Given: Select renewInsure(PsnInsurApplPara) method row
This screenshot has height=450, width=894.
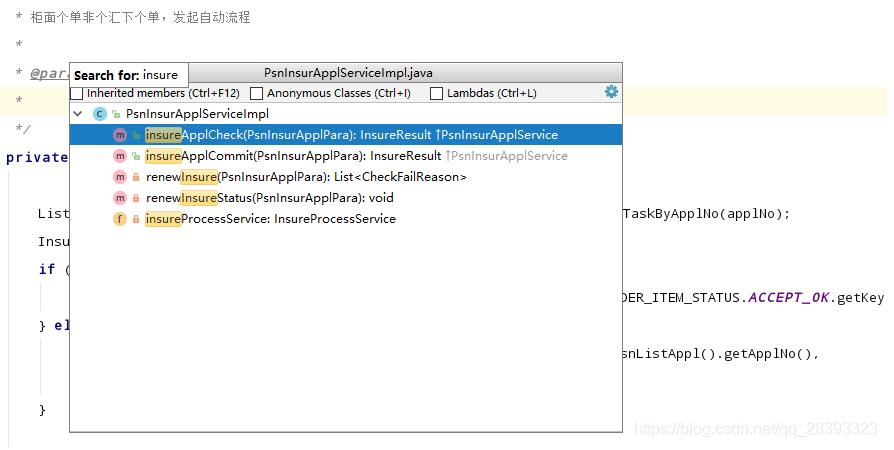Looking at the screenshot, I should pyautogui.click(x=346, y=177).
